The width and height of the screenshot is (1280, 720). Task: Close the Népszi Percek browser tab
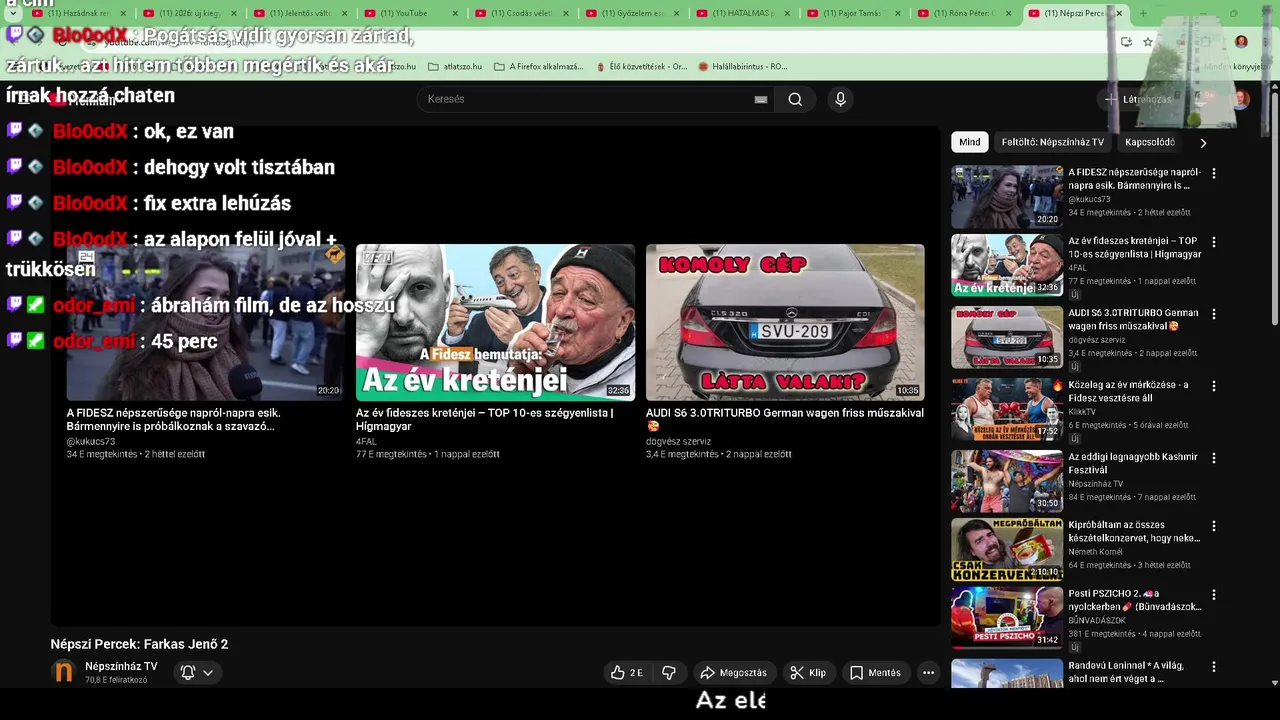click(x=1119, y=13)
